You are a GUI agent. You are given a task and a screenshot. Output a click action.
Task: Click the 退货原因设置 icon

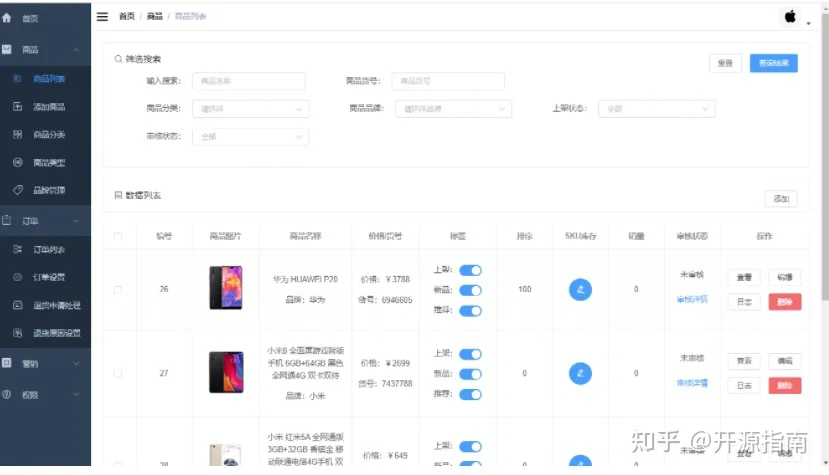pos(17,333)
